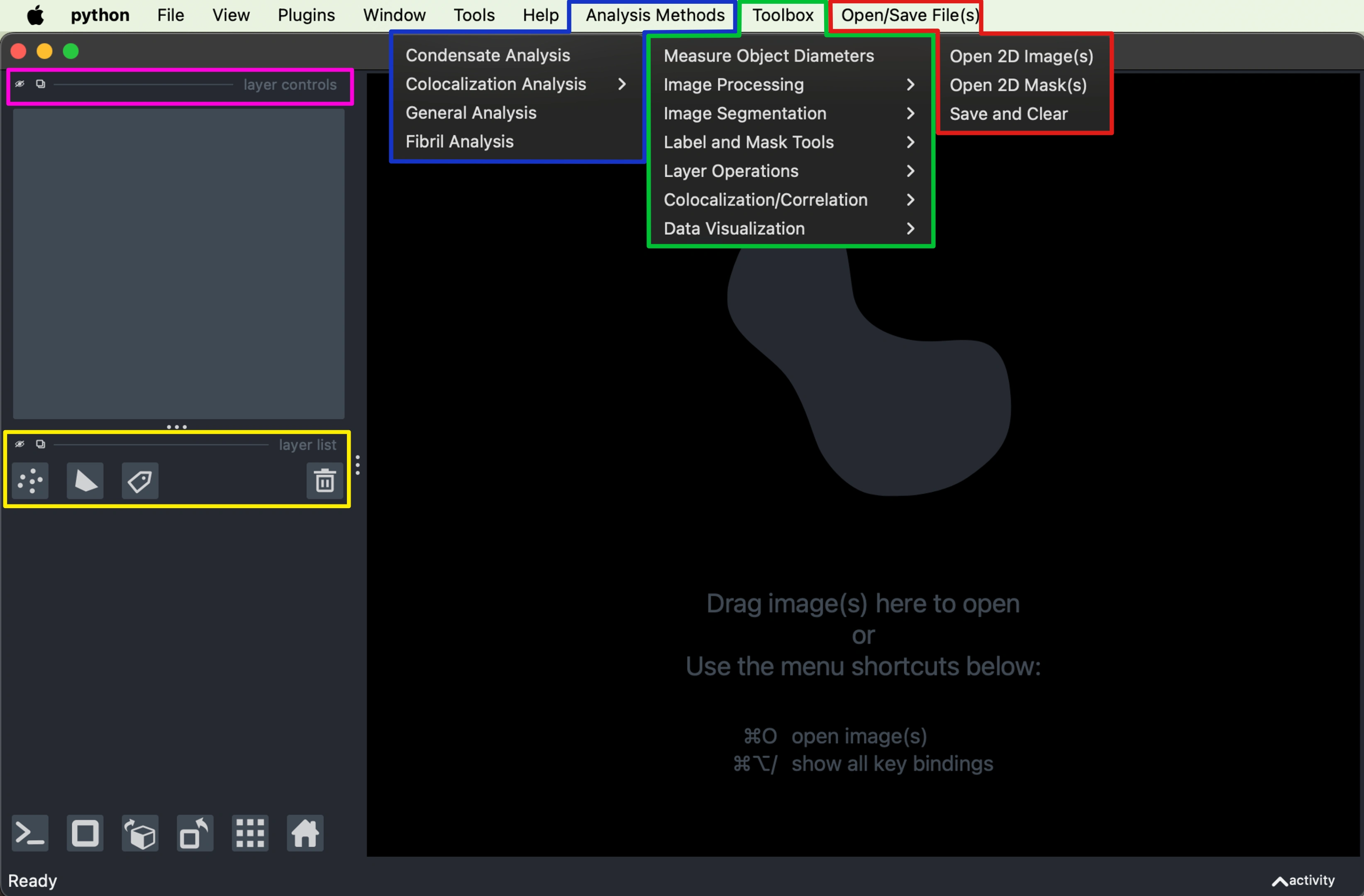
Task: Delete selected layers with trash icon
Action: [x=325, y=481]
